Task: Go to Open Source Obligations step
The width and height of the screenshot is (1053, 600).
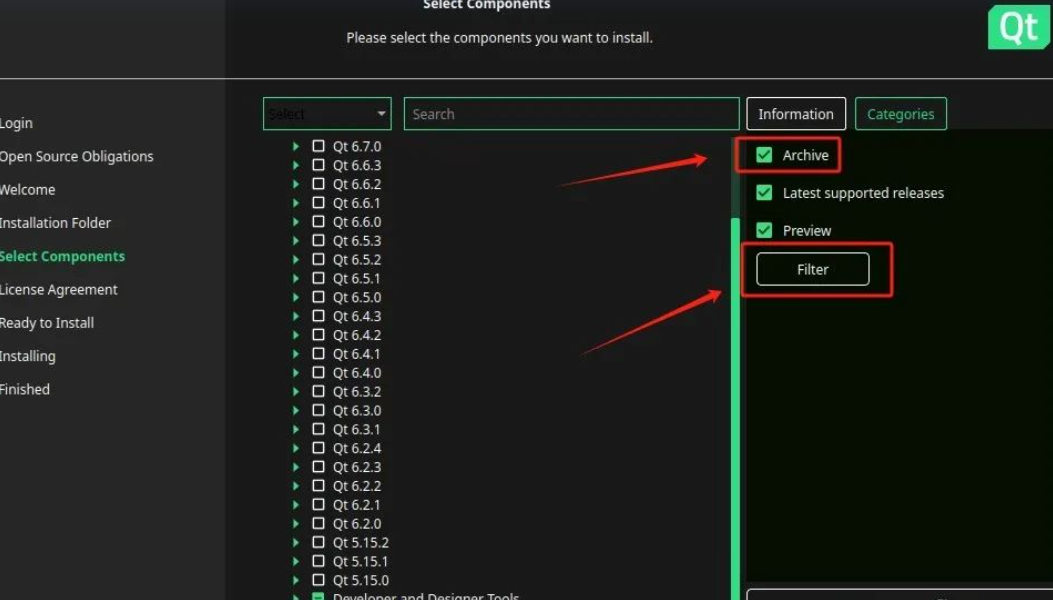Action: (77, 156)
